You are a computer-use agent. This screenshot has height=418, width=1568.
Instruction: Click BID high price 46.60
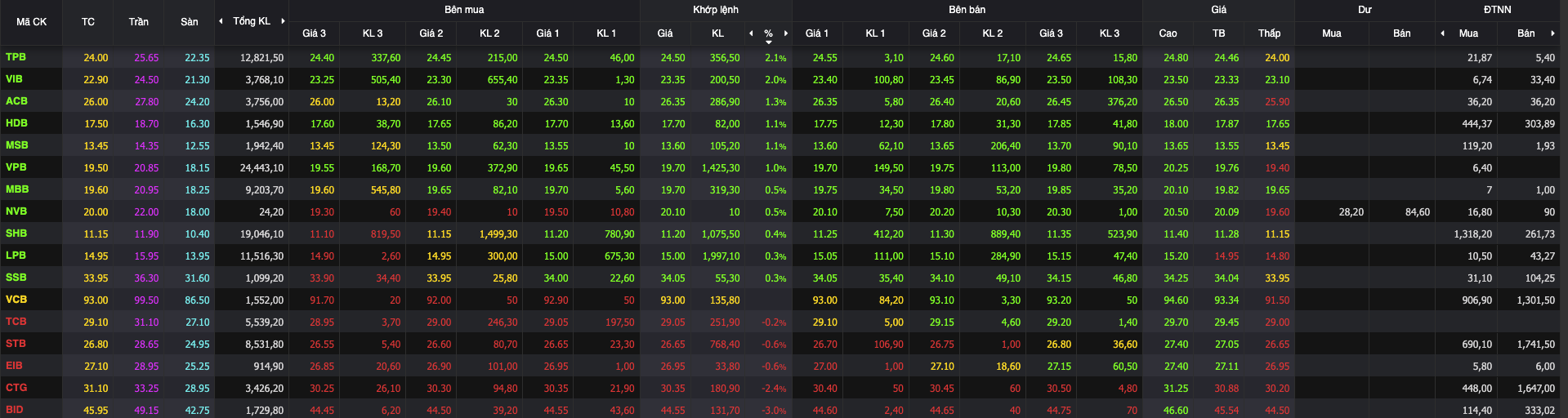click(1176, 411)
